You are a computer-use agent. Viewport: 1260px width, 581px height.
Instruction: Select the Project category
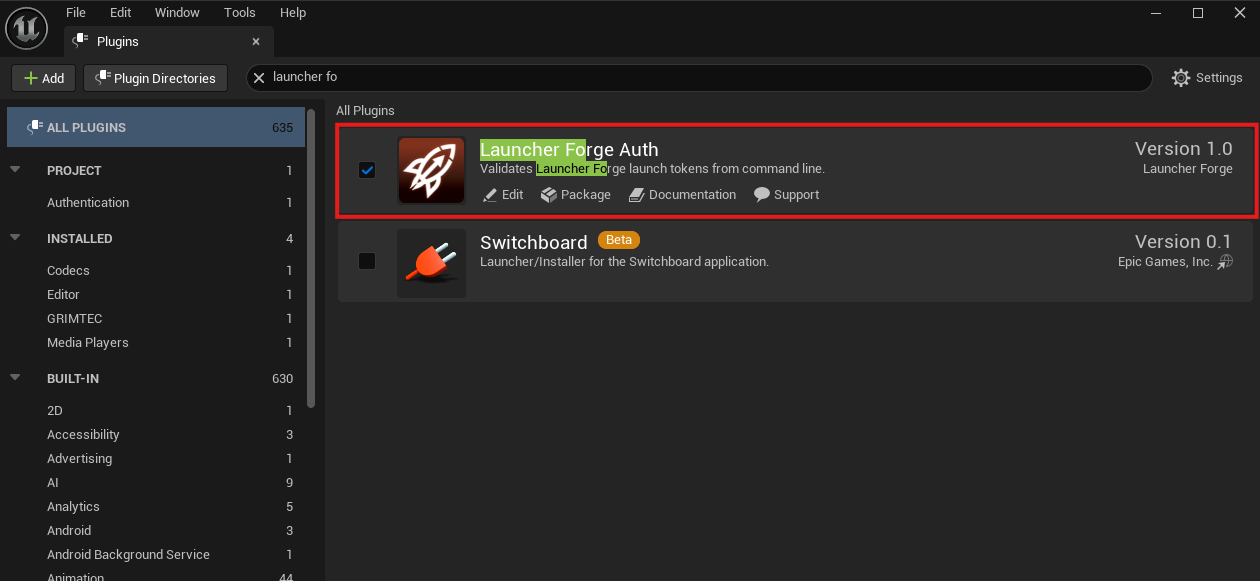pos(156,171)
